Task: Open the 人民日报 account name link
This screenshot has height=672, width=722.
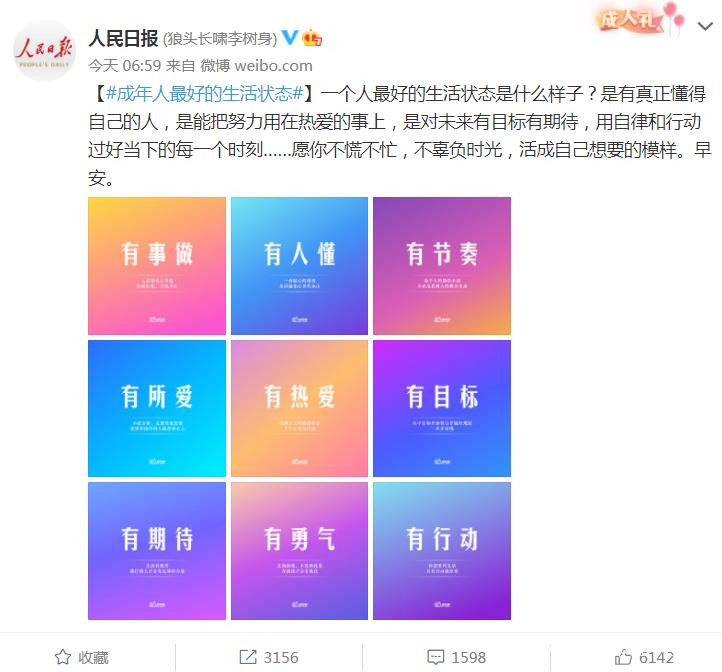Action: click(x=123, y=38)
